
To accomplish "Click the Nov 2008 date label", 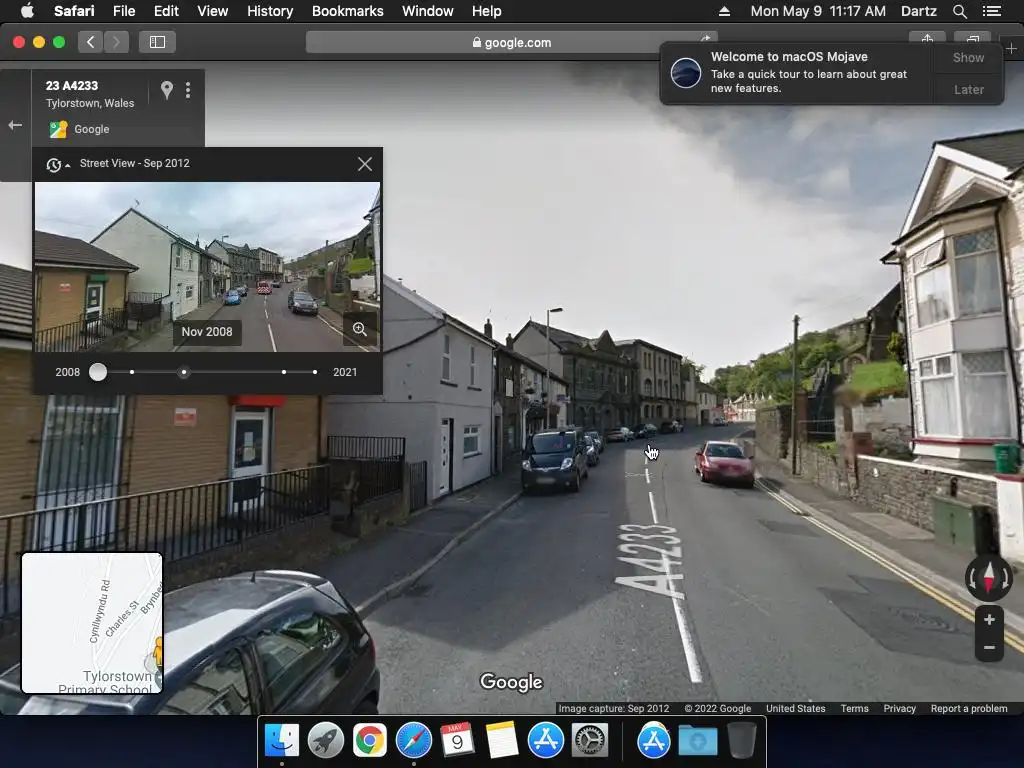I will click(206, 332).
